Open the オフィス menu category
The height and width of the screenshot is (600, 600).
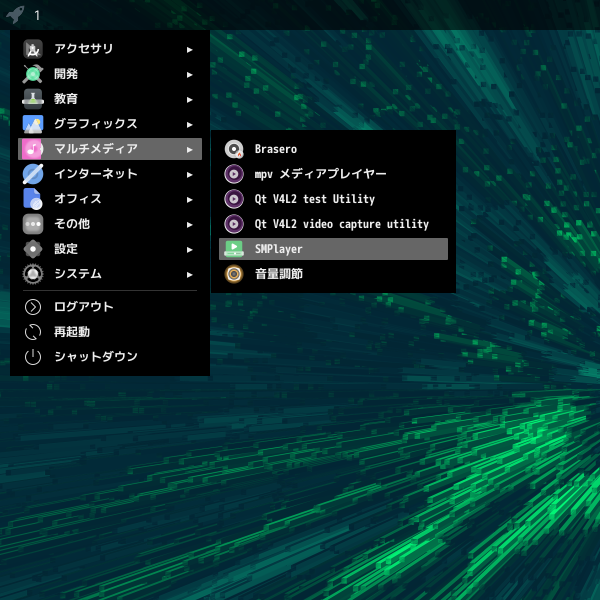tap(78, 199)
